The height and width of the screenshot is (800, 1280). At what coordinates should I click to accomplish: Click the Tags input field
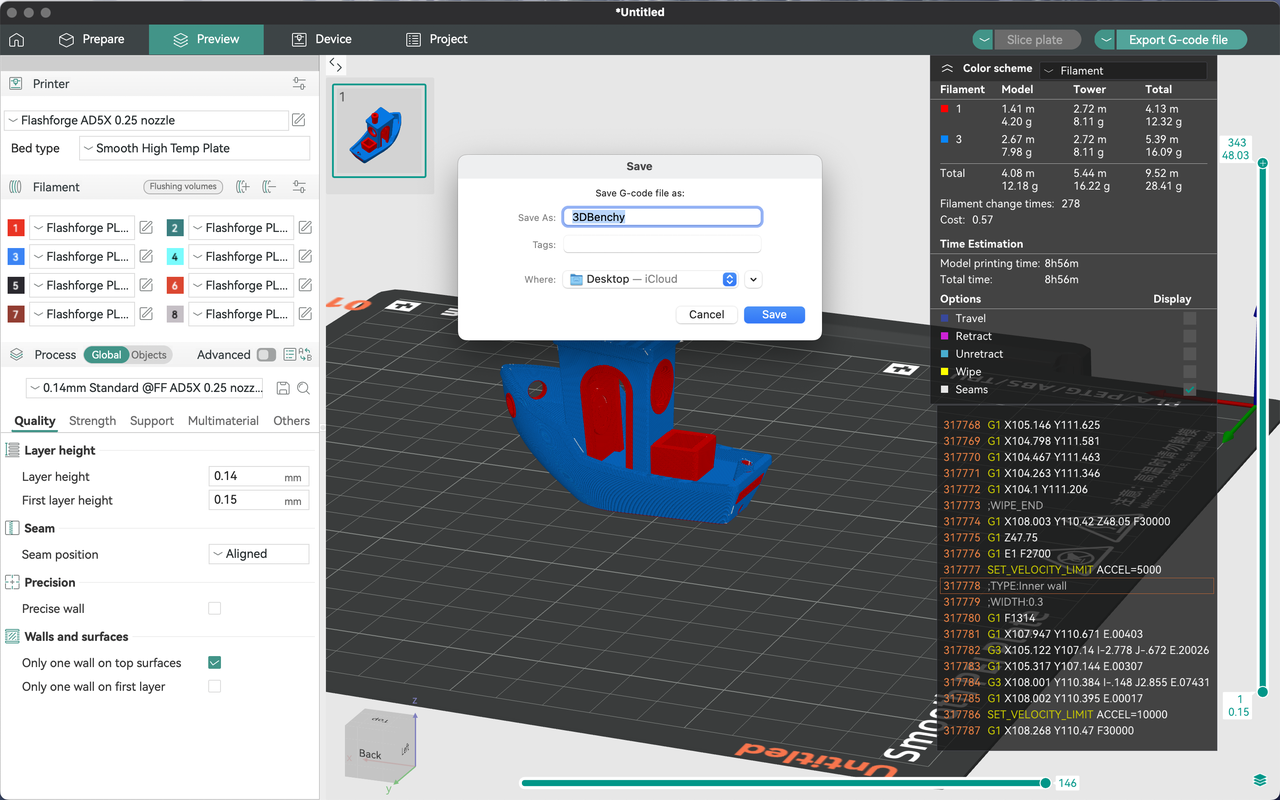click(x=662, y=245)
